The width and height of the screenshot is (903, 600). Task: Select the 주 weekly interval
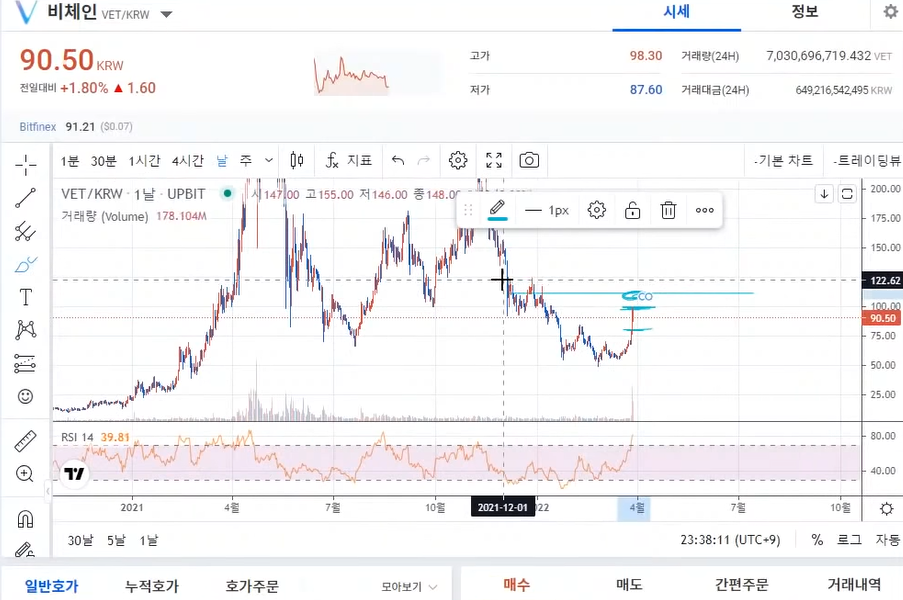click(246, 161)
